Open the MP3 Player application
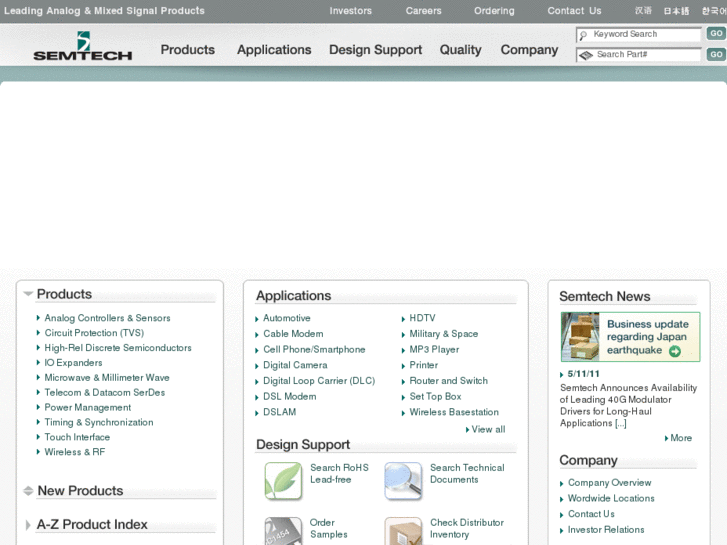This screenshot has width=727, height=545. (434, 349)
